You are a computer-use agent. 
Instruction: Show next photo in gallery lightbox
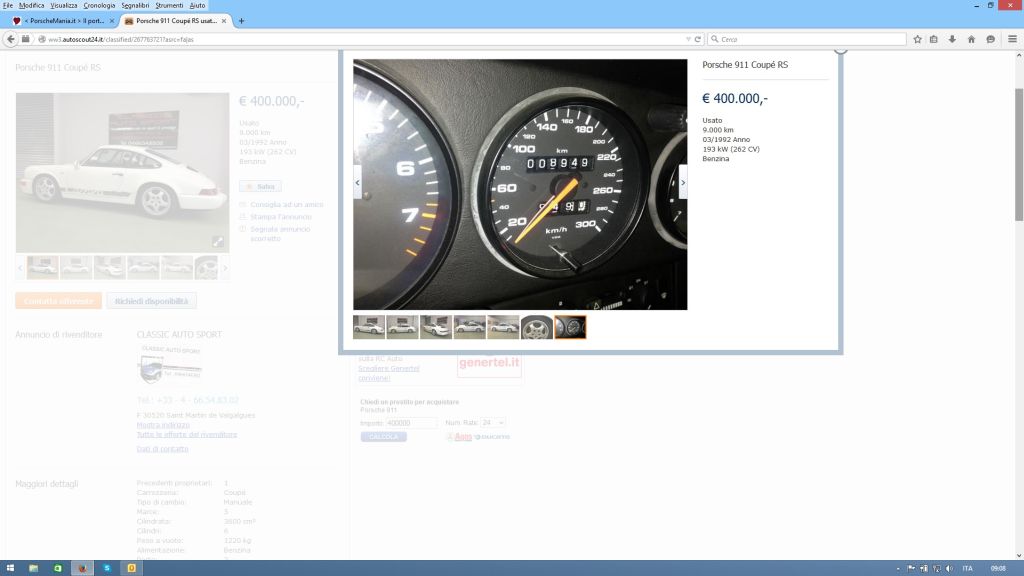point(683,182)
